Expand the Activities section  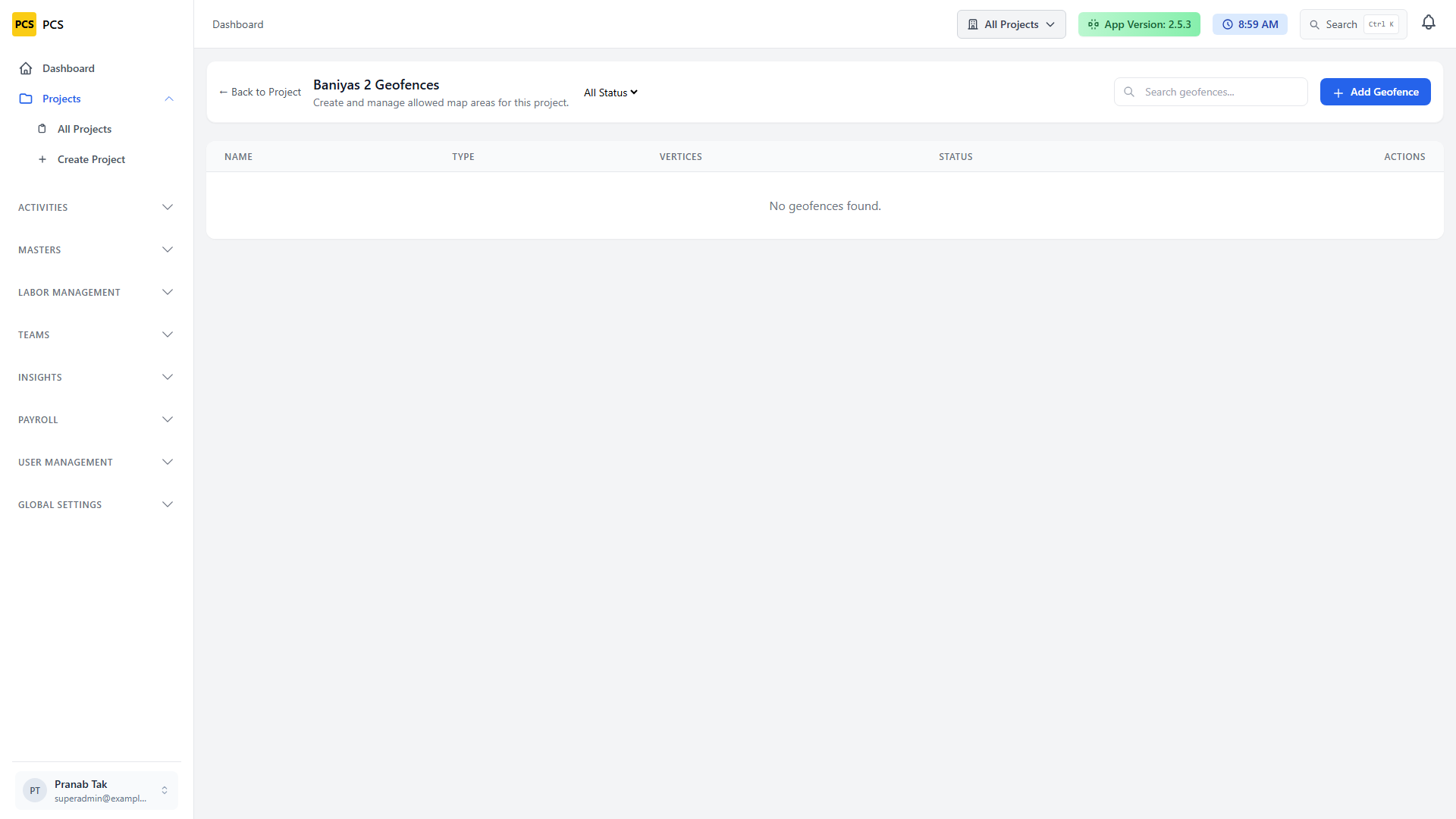96,207
